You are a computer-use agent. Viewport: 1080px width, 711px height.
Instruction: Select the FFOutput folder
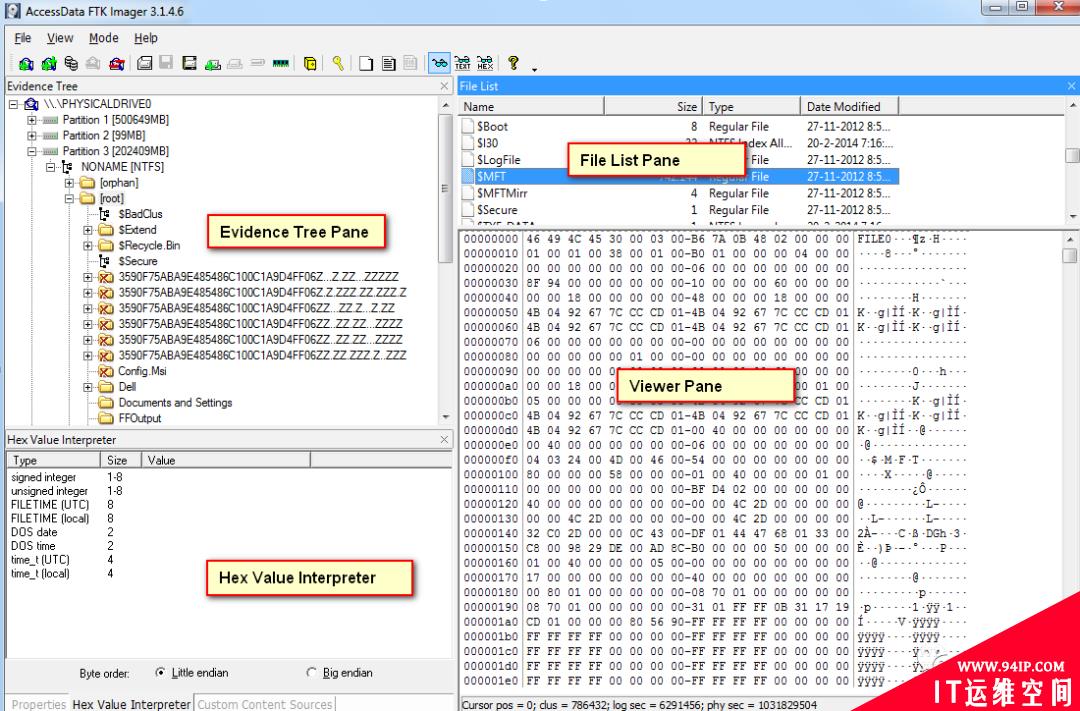pos(140,419)
